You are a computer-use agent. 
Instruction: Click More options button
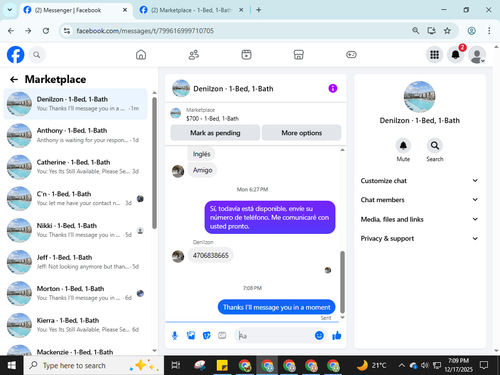302,133
